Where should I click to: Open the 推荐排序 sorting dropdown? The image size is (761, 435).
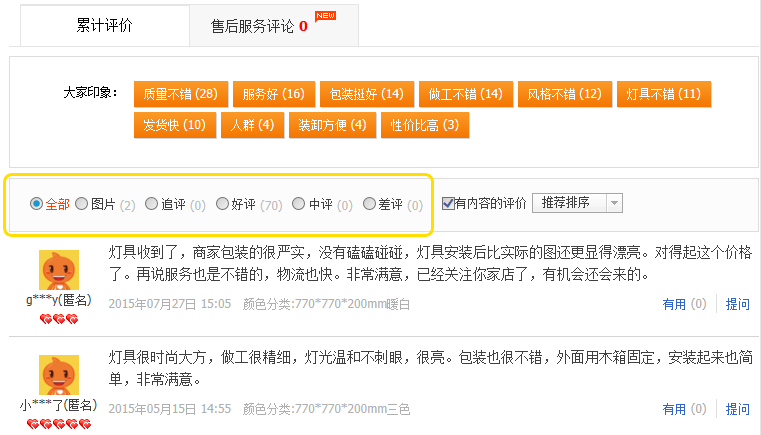[578, 203]
